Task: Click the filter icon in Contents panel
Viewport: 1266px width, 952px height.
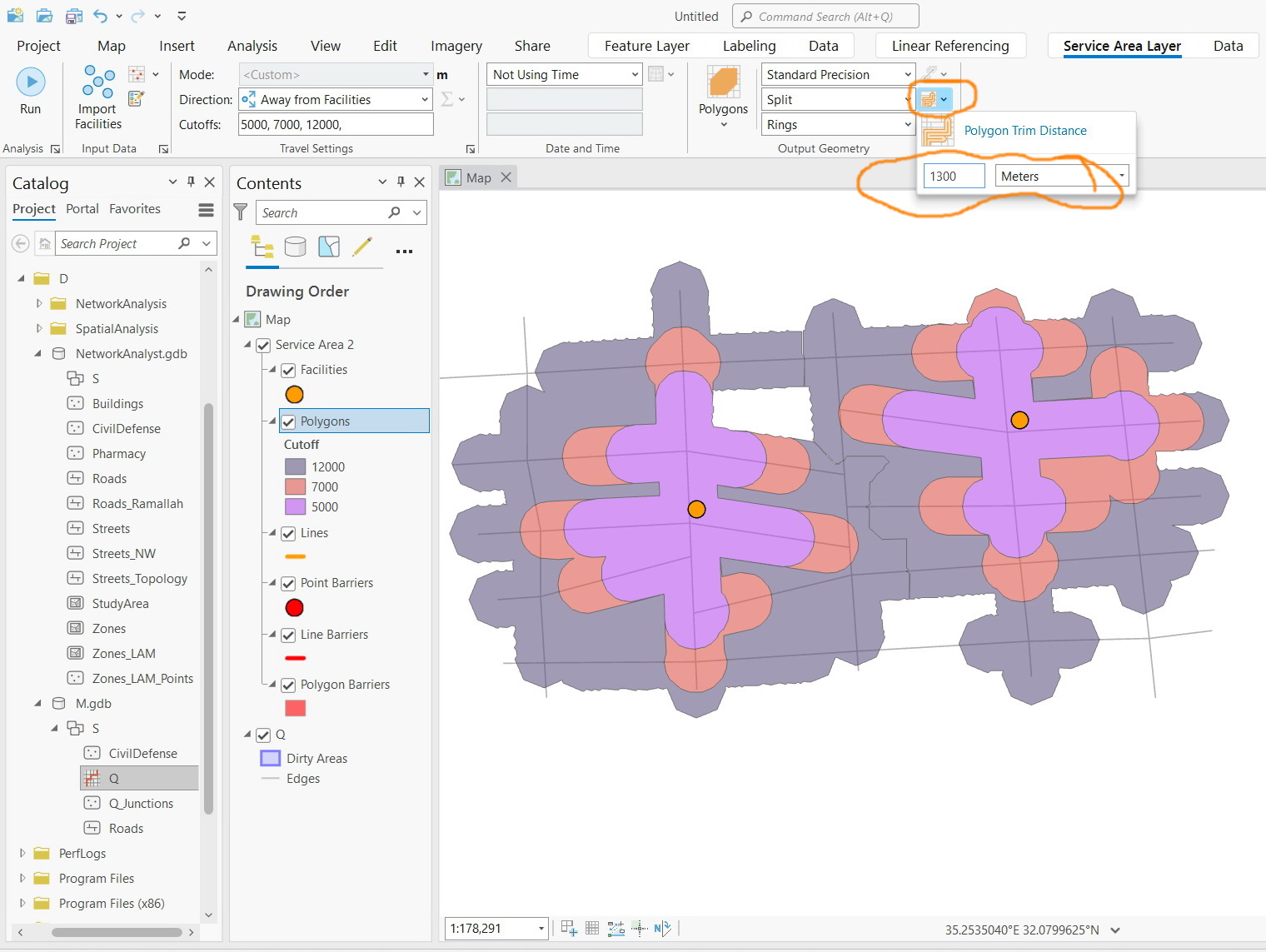Action: click(x=241, y=212)
